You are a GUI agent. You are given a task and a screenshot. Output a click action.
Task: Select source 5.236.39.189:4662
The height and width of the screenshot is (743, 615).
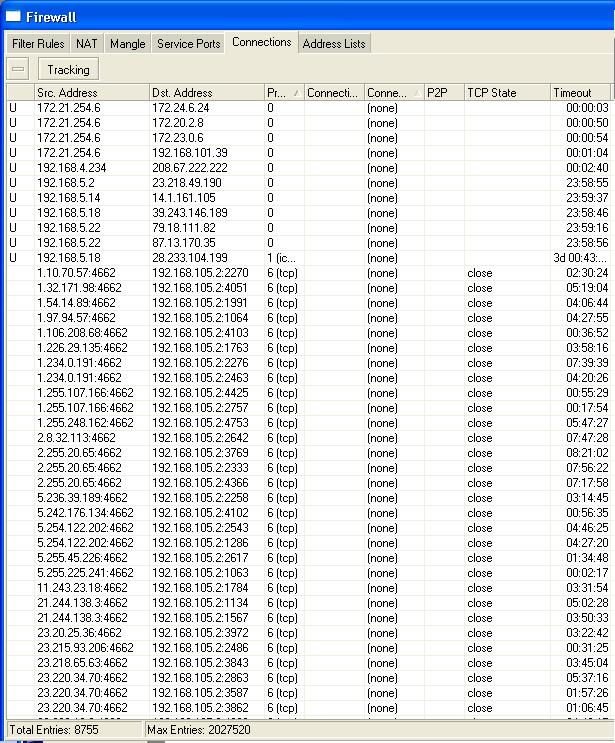pyautogui.click(x=82, y=498)
